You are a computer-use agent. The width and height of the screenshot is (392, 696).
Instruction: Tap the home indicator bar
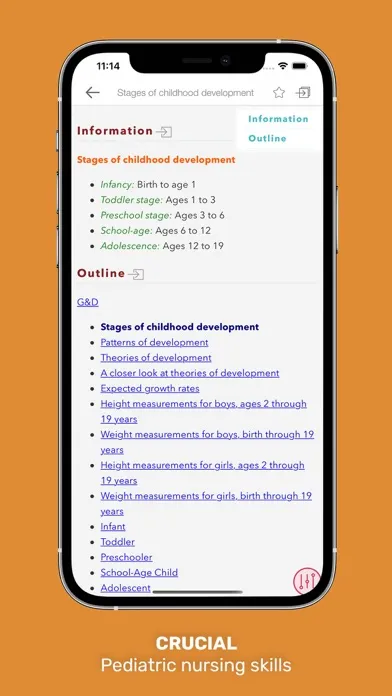198,592
